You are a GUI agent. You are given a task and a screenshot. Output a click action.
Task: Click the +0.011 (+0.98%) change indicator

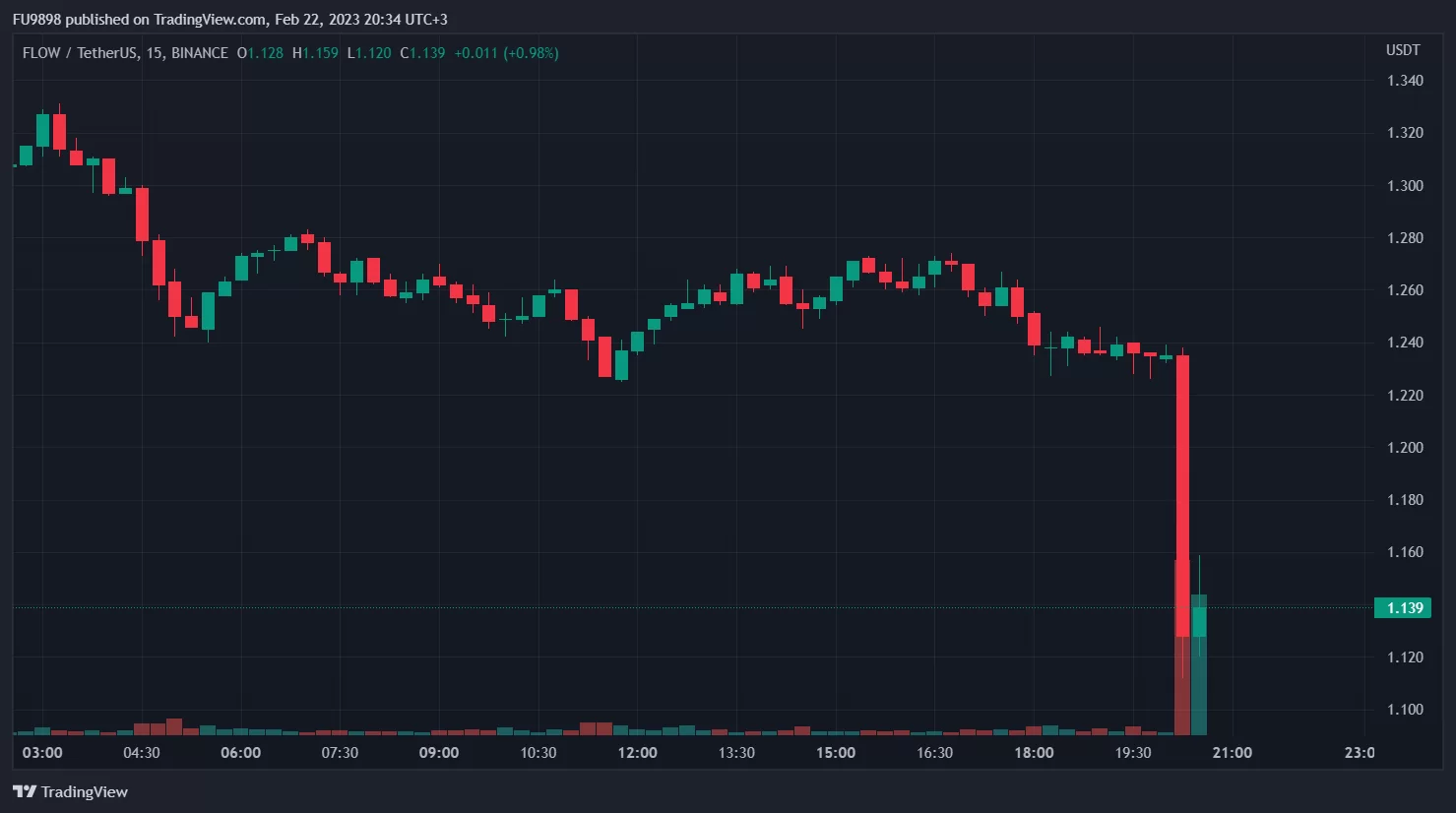click(506, 53)
